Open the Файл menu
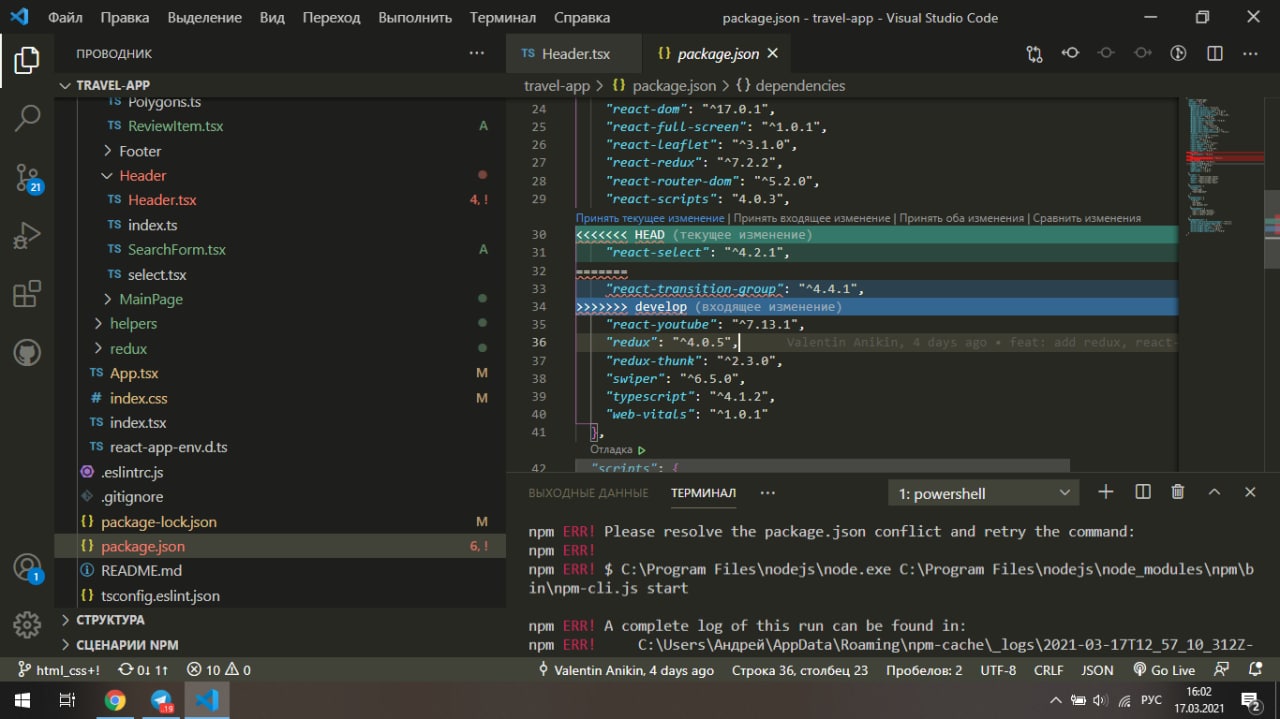This screenshot has width=1280, height=719. click(x=65, y=17)
